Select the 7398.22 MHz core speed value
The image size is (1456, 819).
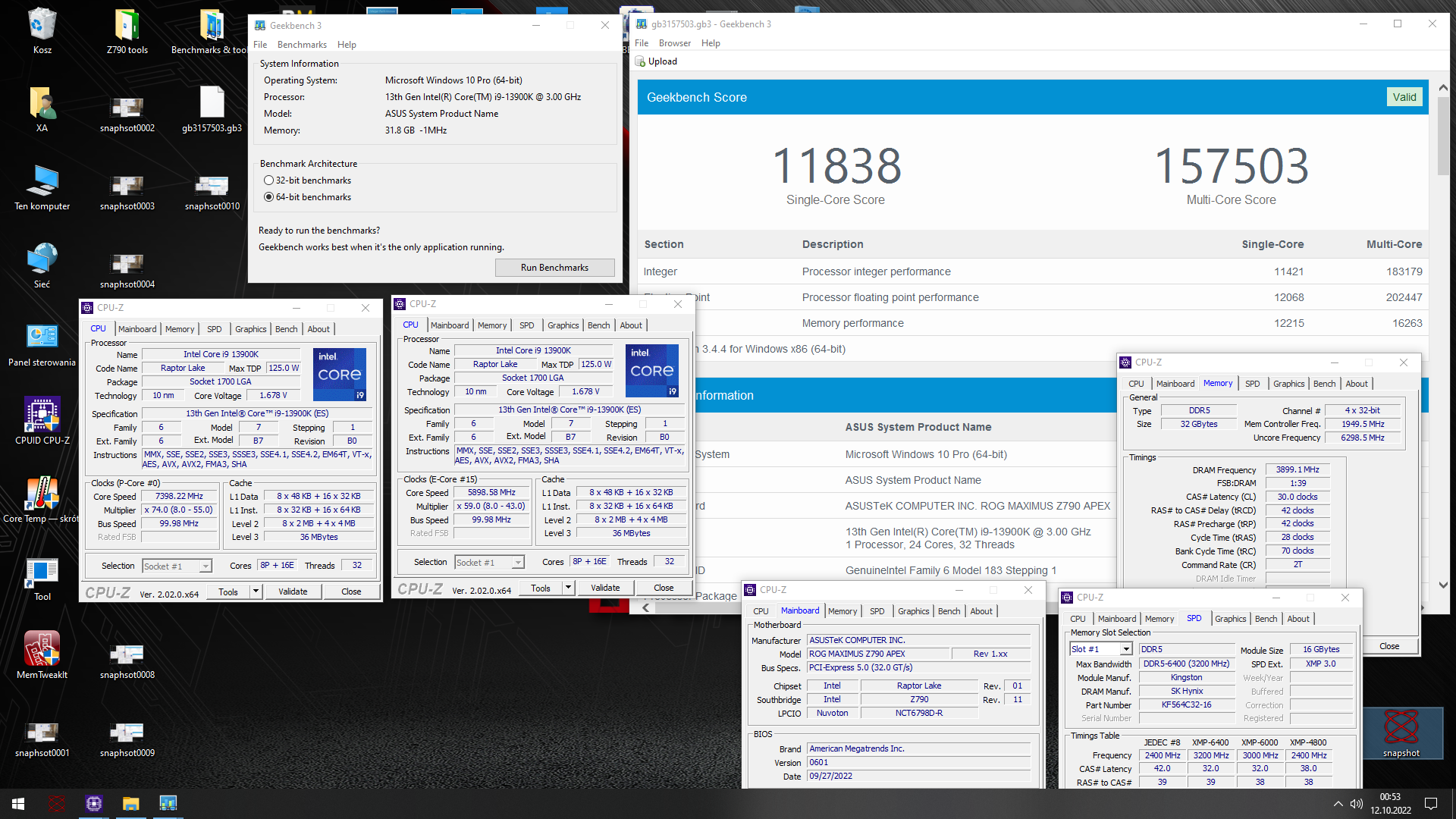coord(179,497)
